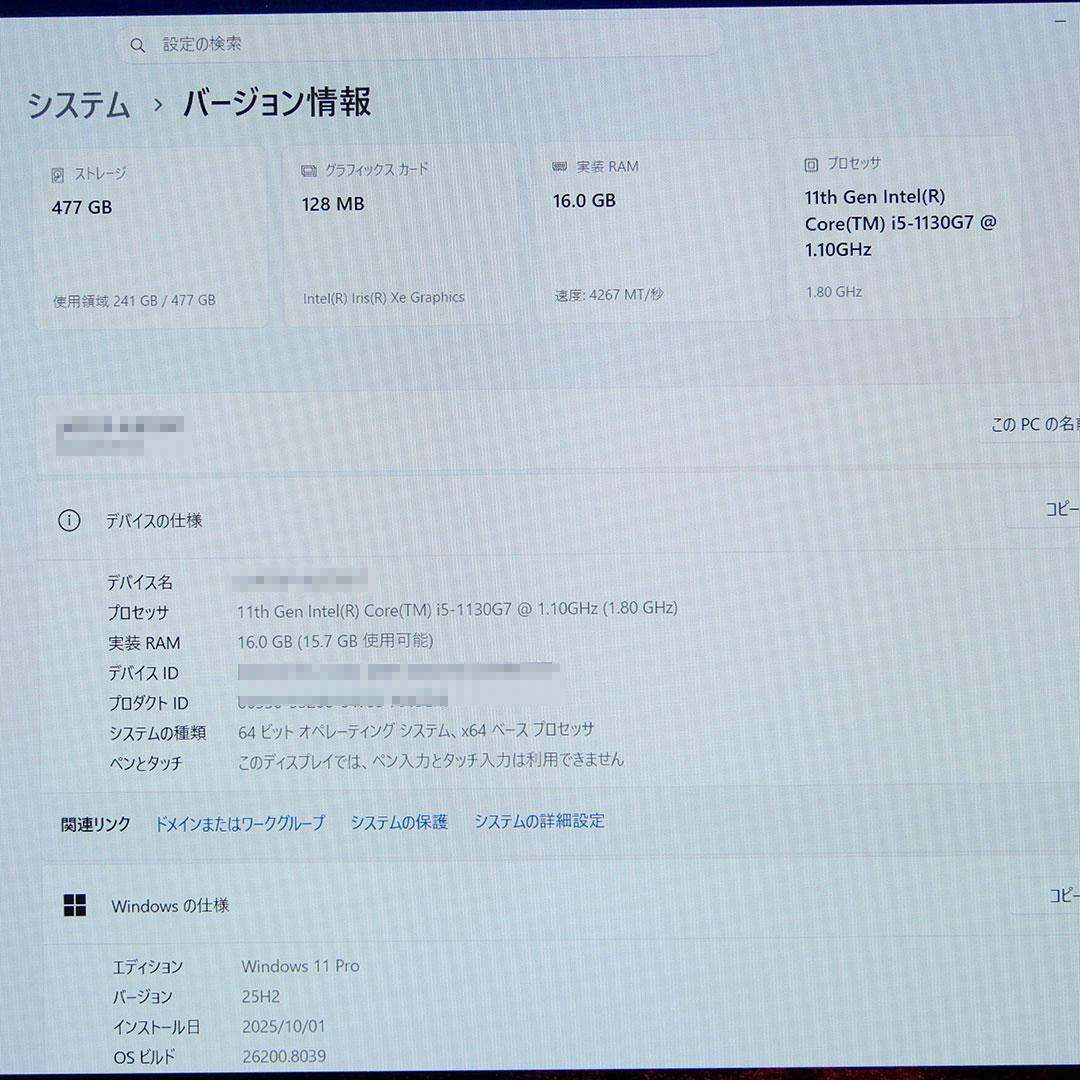Select ペンとタッチ row value text
Screen dimensions: 1080x1080
(431, 760)
